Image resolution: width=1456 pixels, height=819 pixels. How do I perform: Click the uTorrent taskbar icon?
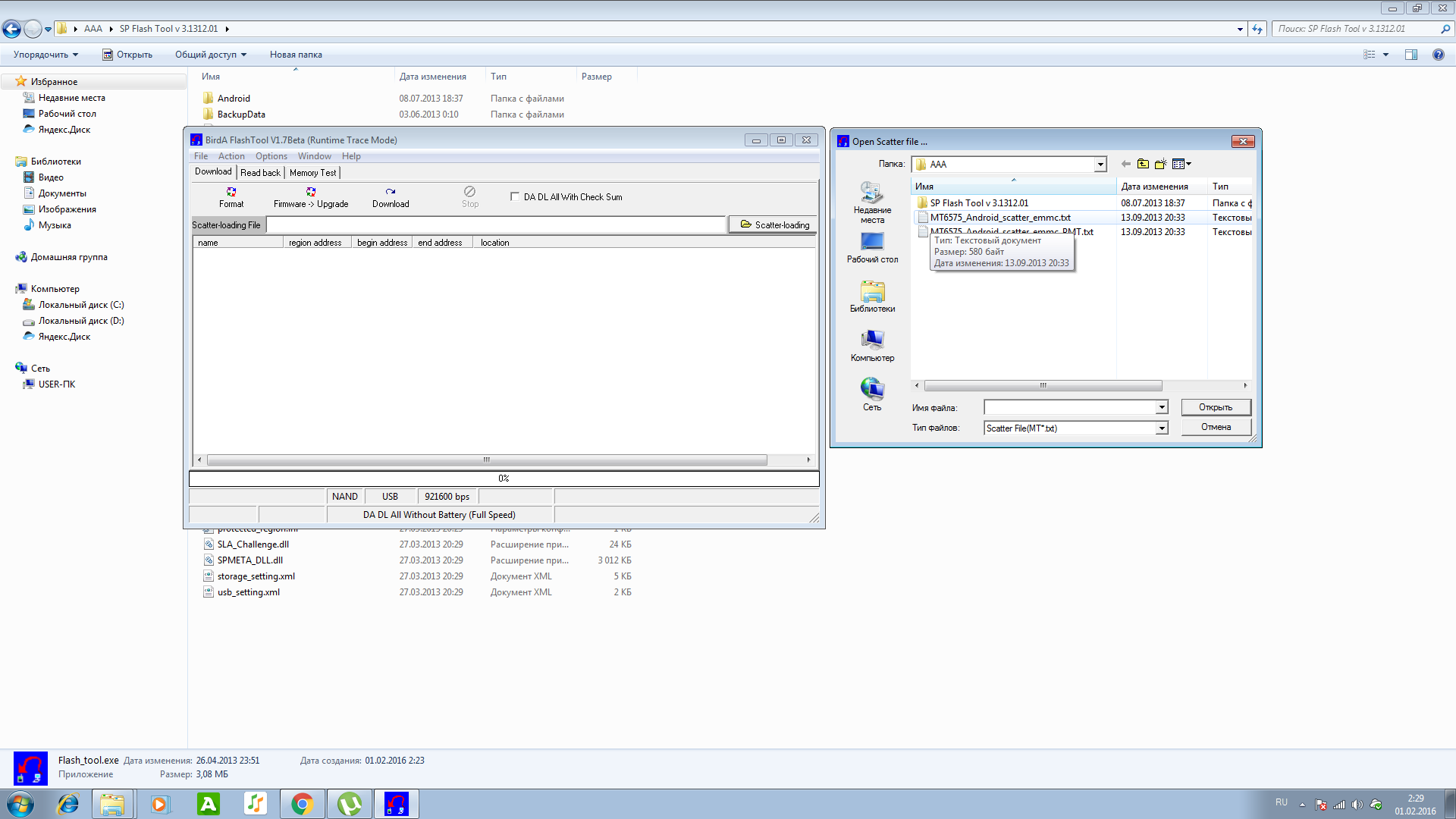click(x=349, y=804)
